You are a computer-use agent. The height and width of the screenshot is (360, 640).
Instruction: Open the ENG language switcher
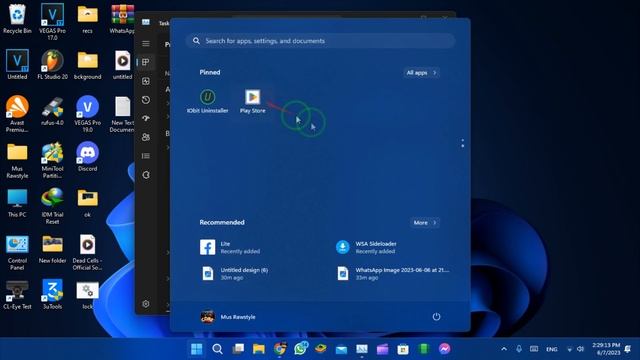pos(552,349)
